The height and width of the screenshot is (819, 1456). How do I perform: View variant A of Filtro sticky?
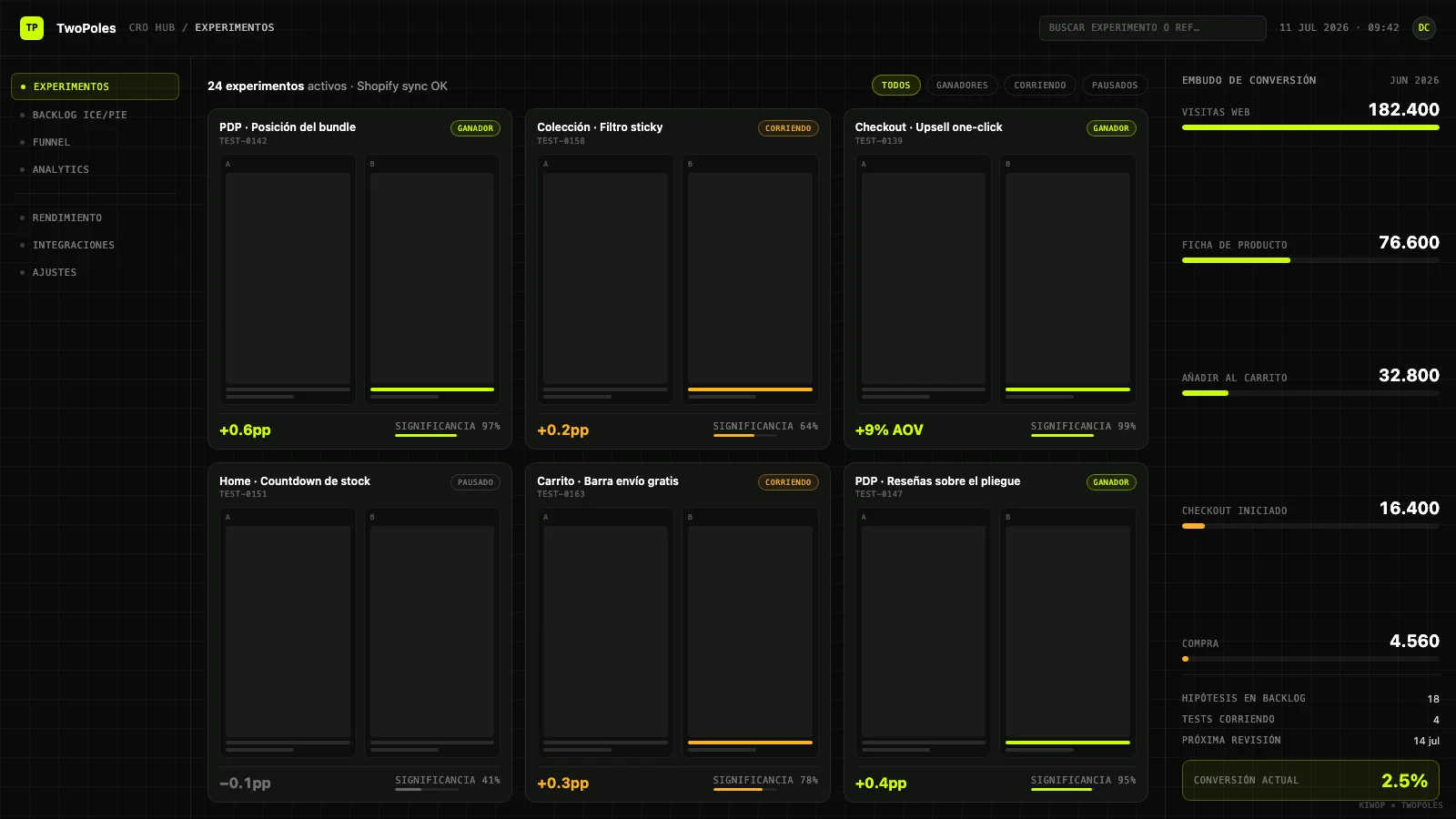(x=605, y=279)
